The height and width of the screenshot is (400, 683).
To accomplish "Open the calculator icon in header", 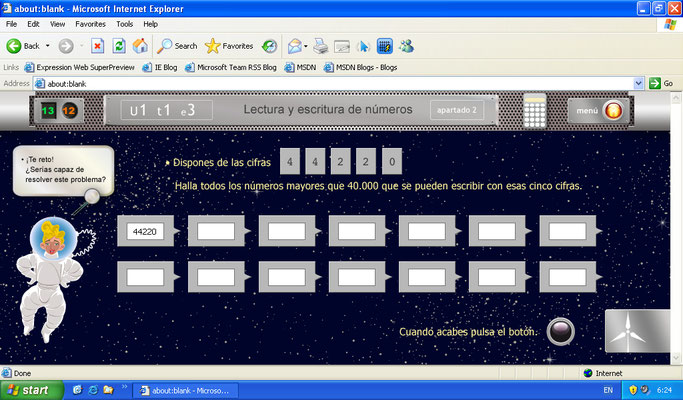I will point(534,111).
